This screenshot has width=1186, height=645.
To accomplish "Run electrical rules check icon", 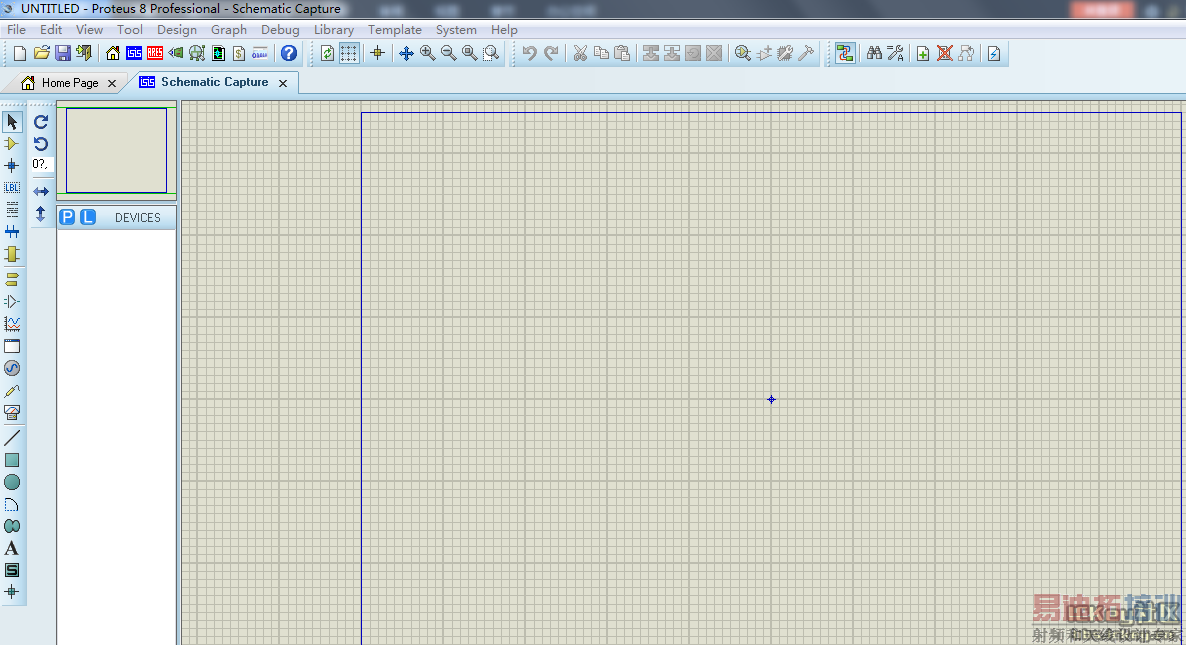I will [994, 54].
